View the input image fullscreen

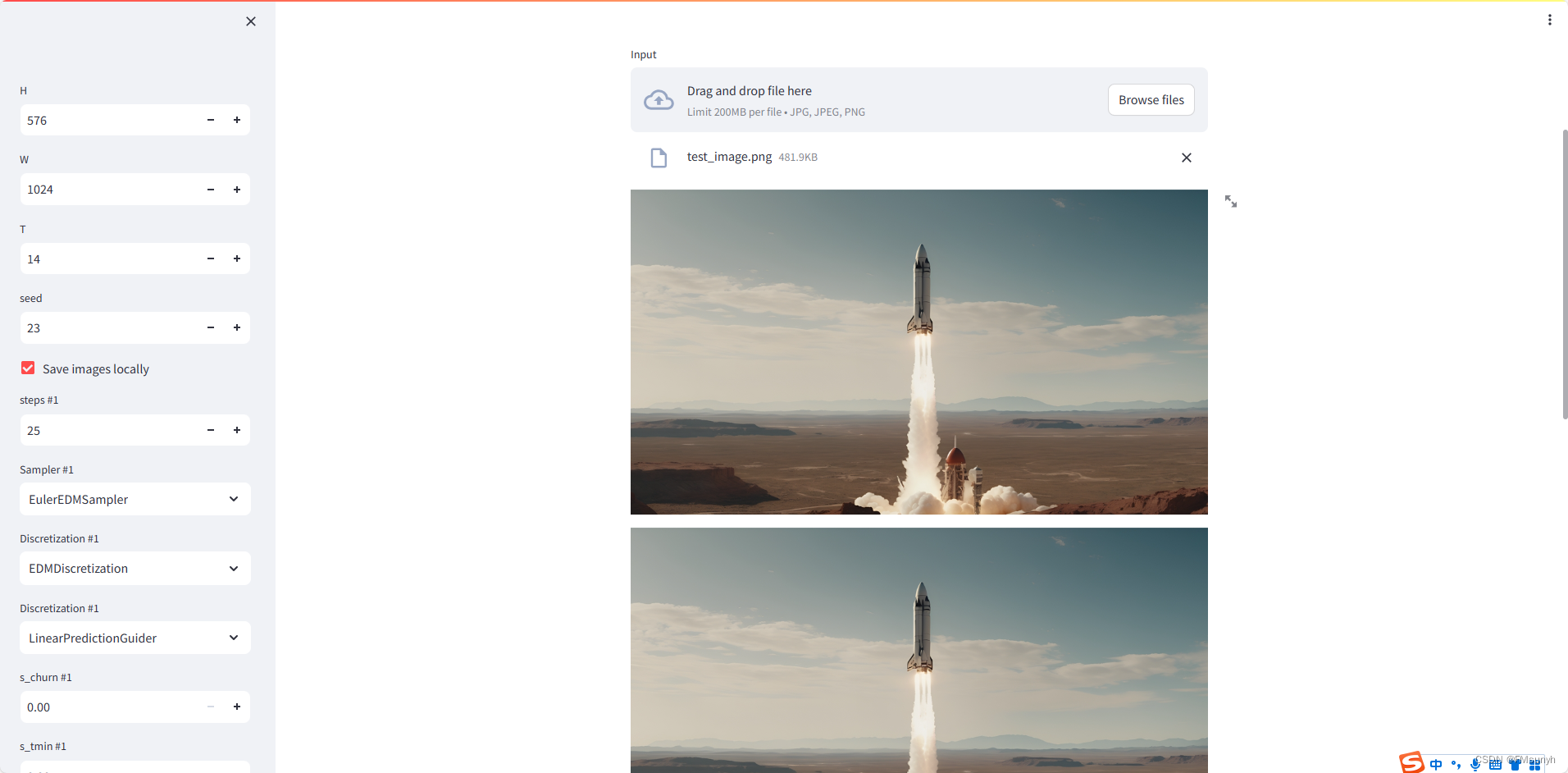click(x=1230, y=201)
